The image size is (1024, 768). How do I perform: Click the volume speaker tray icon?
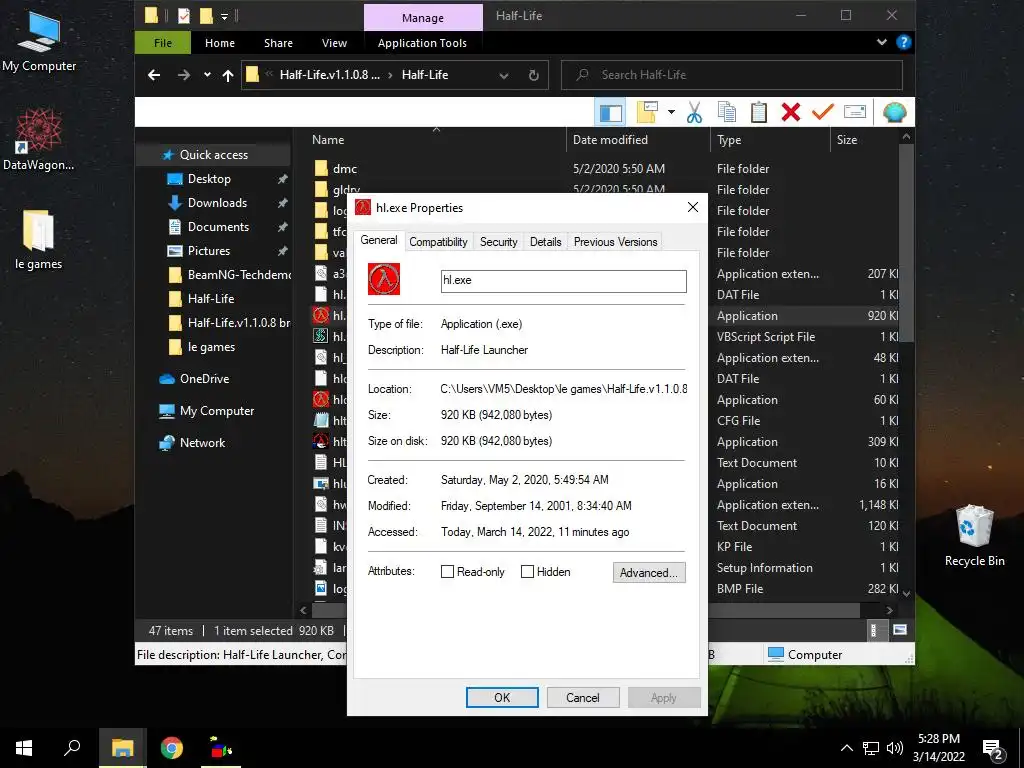click(x=895, y=748)
